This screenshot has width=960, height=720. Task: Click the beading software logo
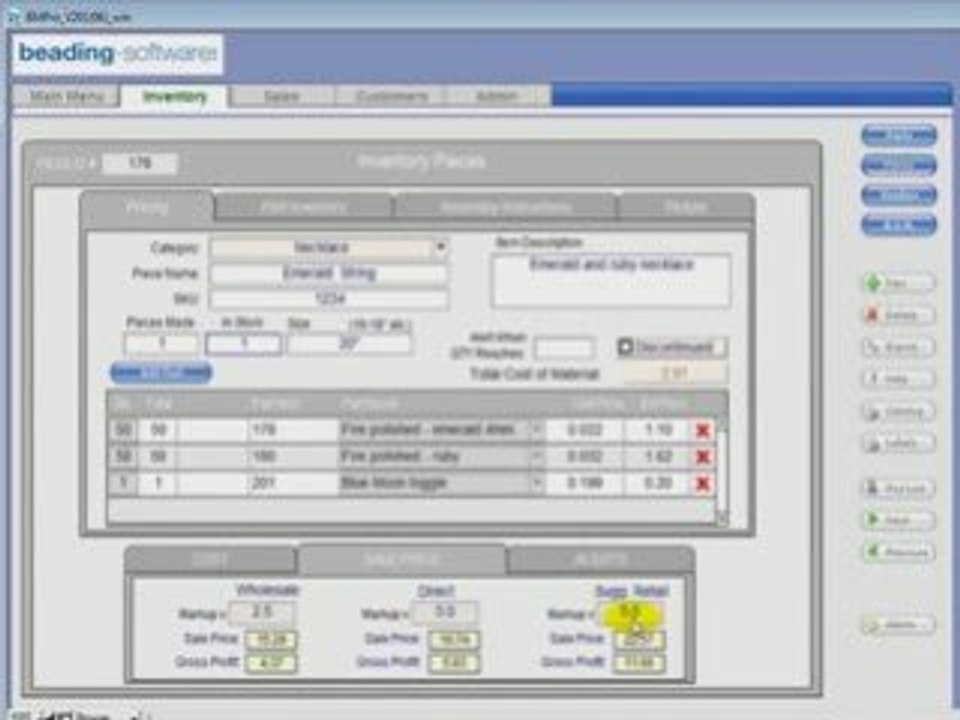click(x=118, y=54)
